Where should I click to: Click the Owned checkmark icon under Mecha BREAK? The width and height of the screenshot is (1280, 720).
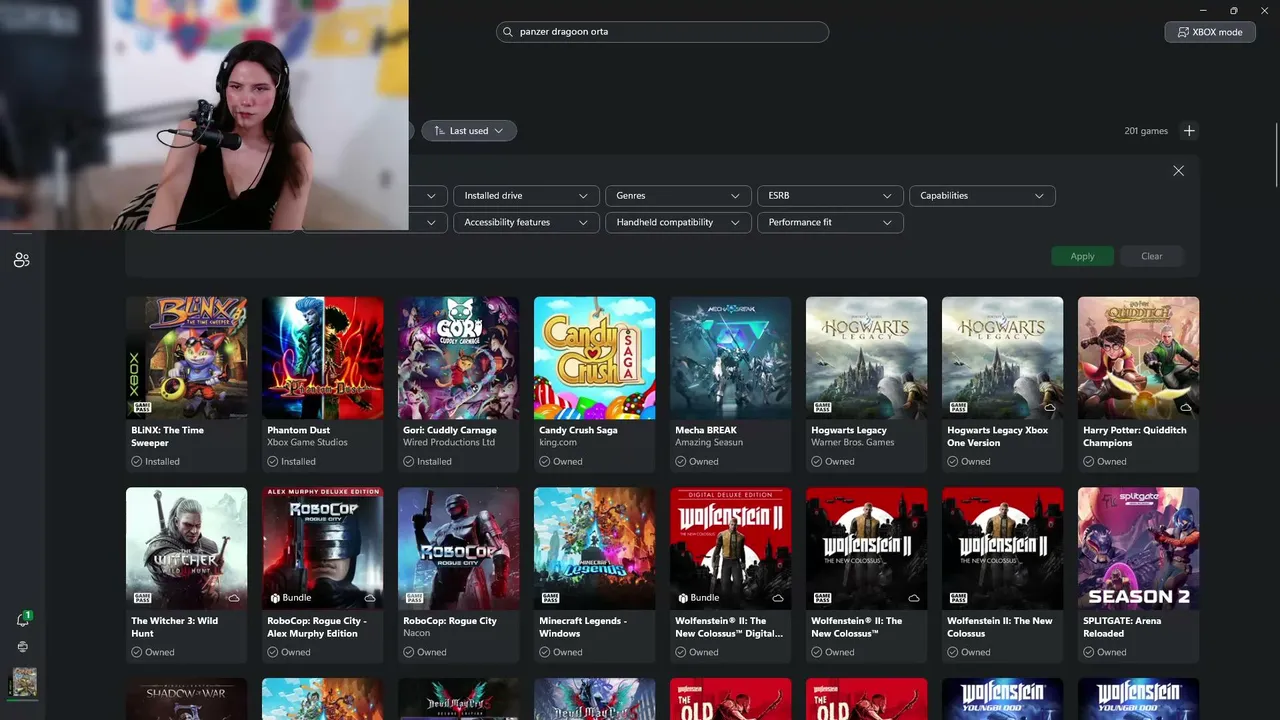(x=681, y=462)
